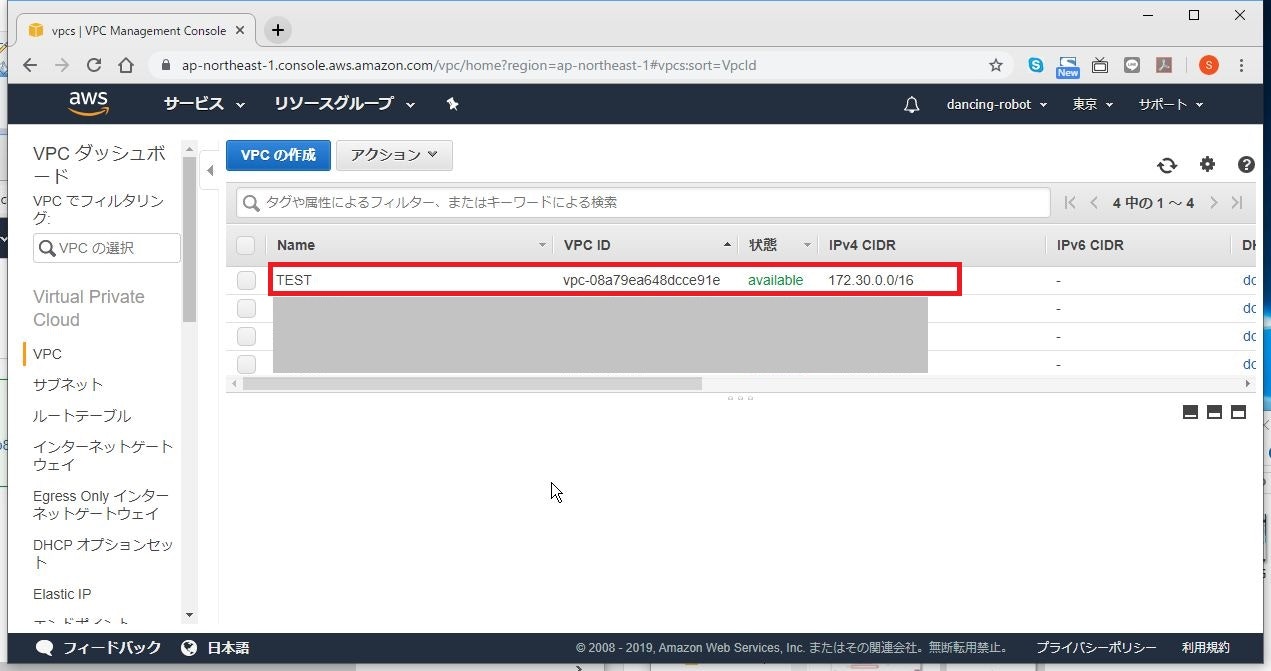1271x671 pixels.
Task: Bookmark this page with the star icon
Action: click(x=996, y=65)
